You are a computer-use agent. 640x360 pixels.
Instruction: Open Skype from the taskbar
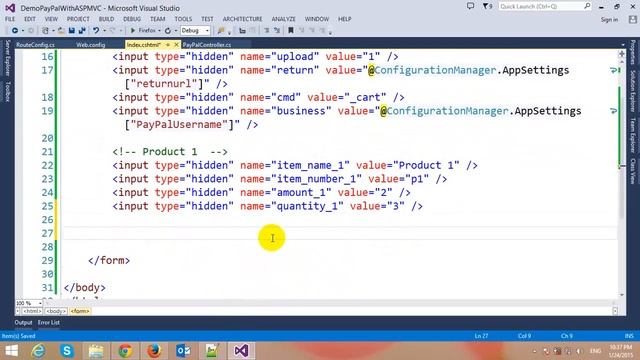click(x=67, y=351)
